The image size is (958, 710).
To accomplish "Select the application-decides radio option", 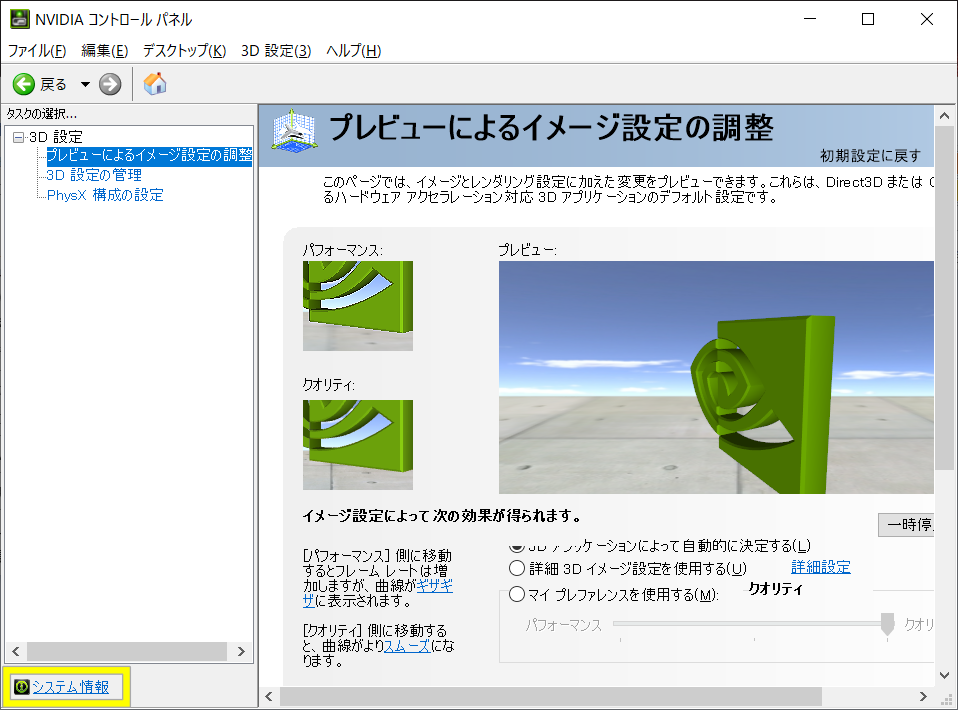I will (x=517, y=546).
